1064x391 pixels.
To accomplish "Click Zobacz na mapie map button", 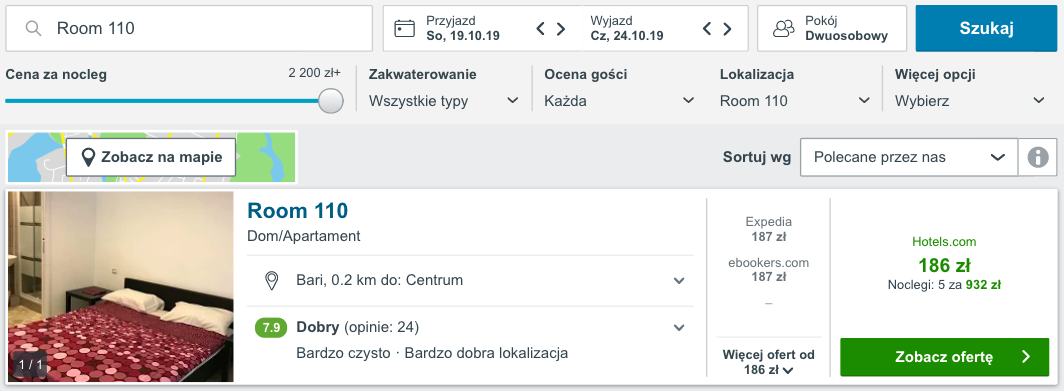I will [151, 157].
